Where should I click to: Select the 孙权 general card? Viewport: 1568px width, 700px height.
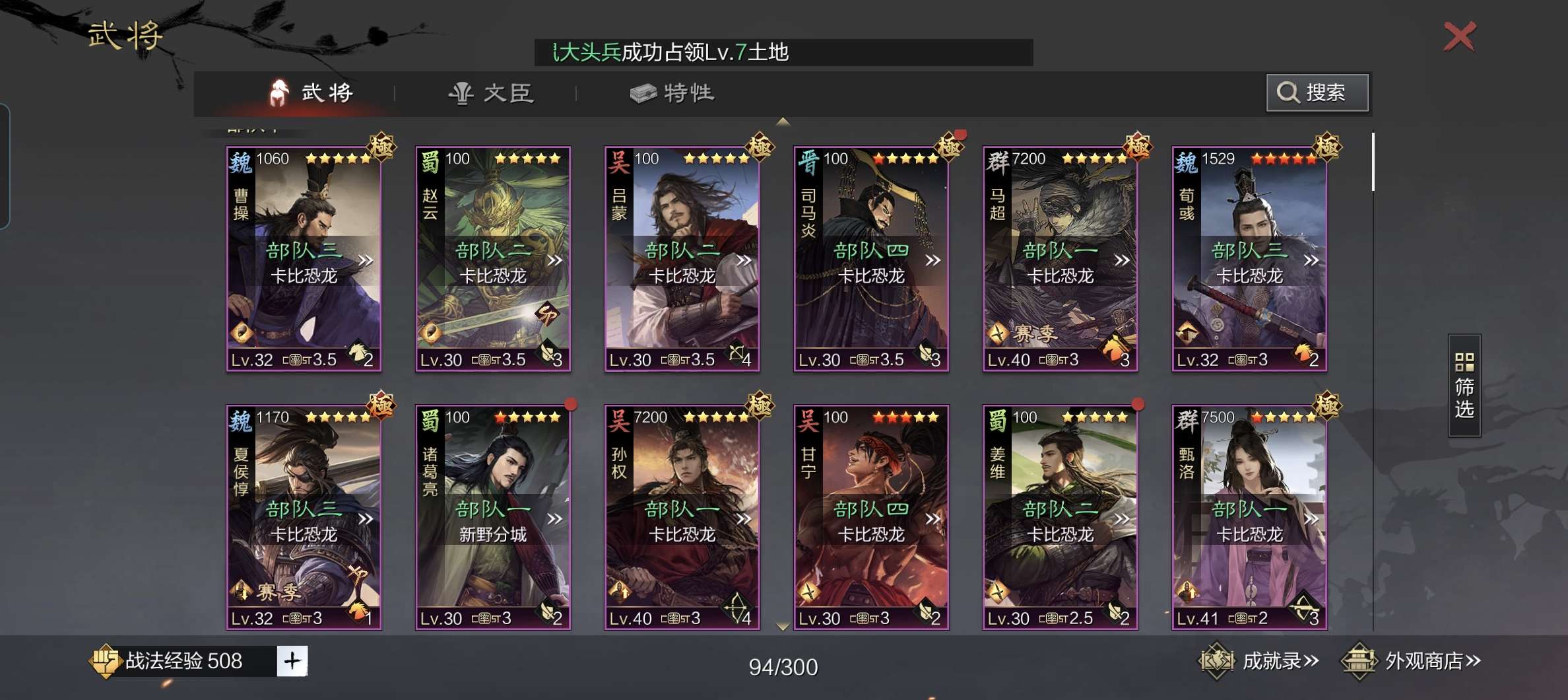[682, 517]
